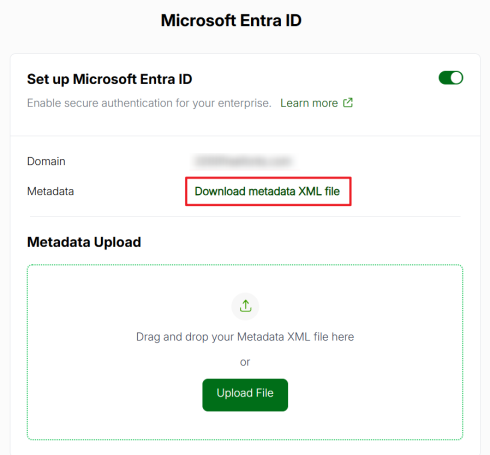The height and width of the screenshot is (455, 490).
Task: Click the Enable secure authentication description text
Action: pyautogui.click(x=149, y=103)
